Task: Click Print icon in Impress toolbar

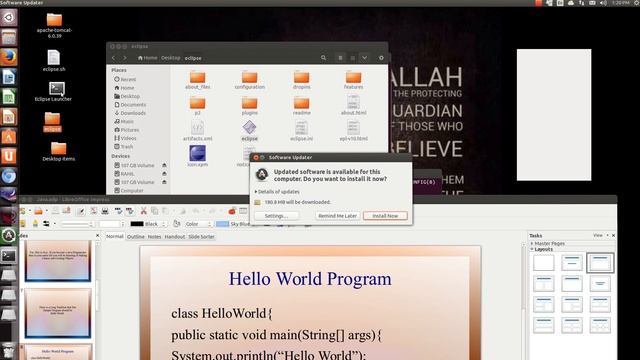Action: coord(105,211)
